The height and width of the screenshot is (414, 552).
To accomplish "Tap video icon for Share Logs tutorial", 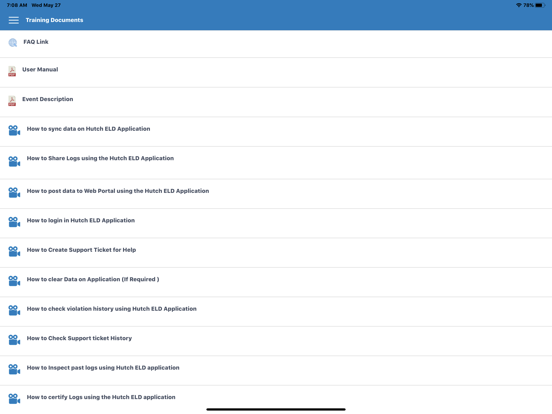I will [x=14, y=161].
